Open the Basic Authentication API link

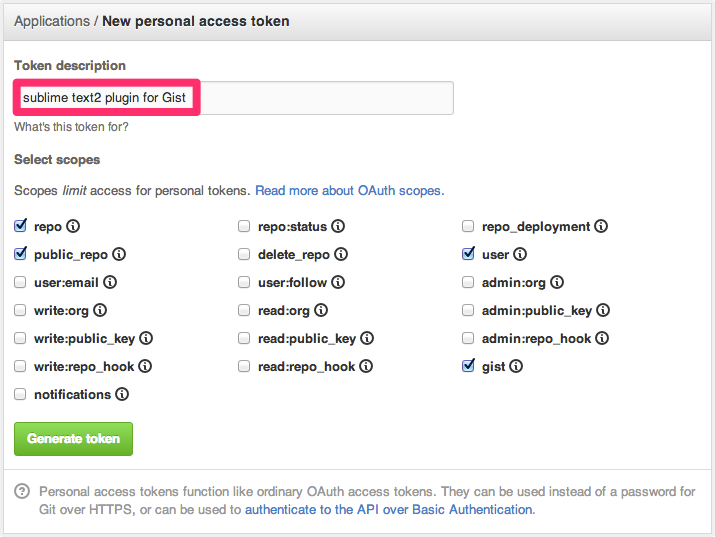(388, 509)
